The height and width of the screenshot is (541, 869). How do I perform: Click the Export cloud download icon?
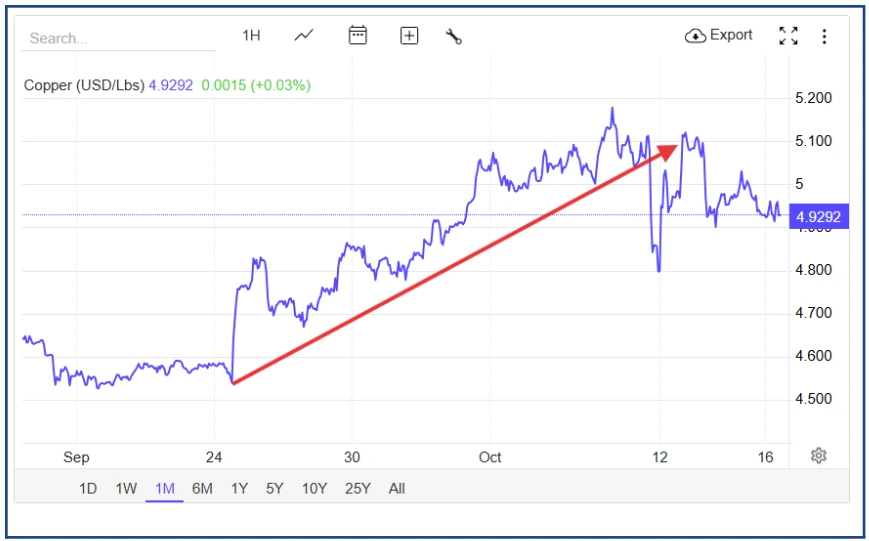tap(696, 36)
